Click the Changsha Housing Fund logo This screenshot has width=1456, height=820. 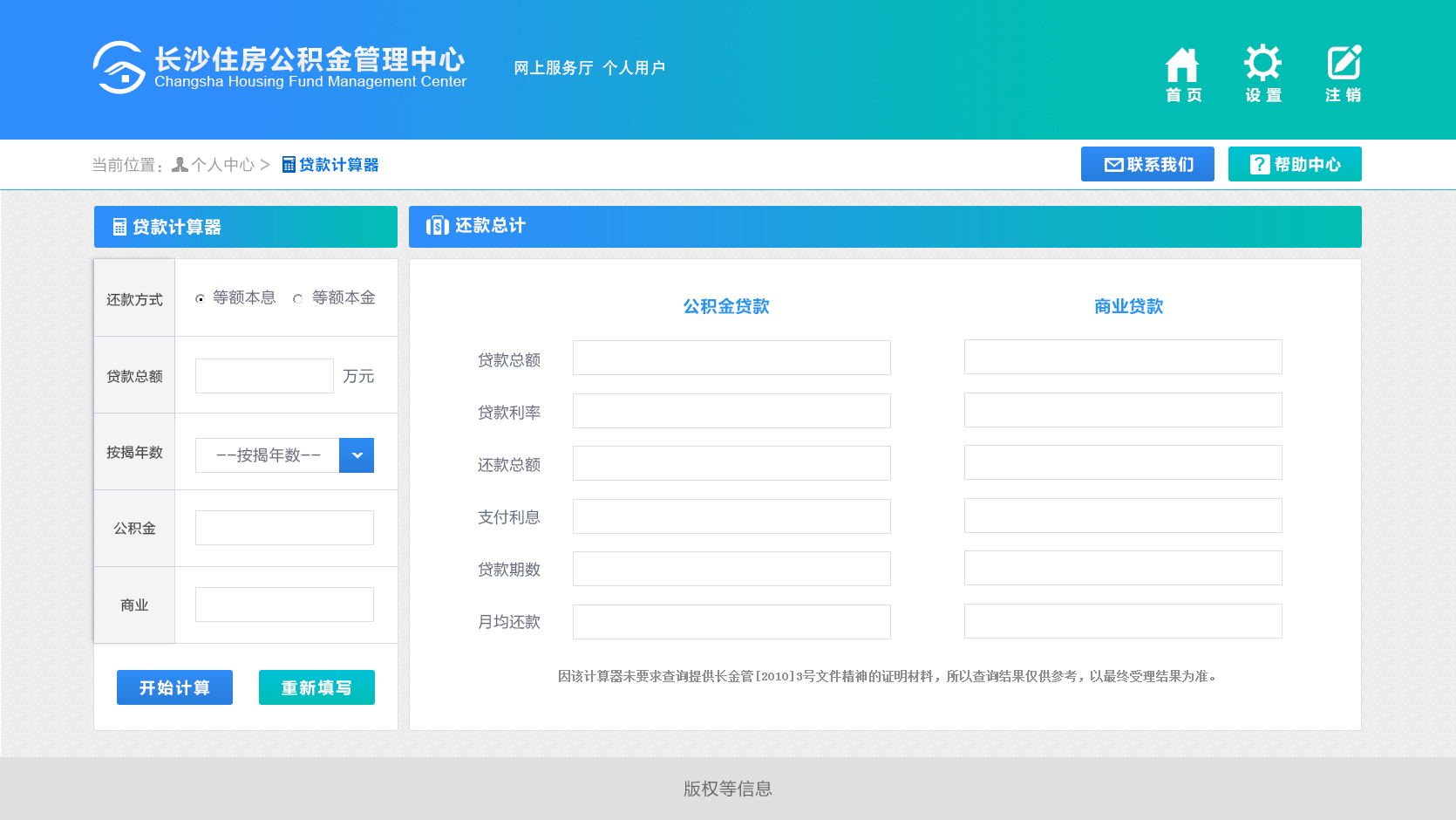tap(119, 67)
